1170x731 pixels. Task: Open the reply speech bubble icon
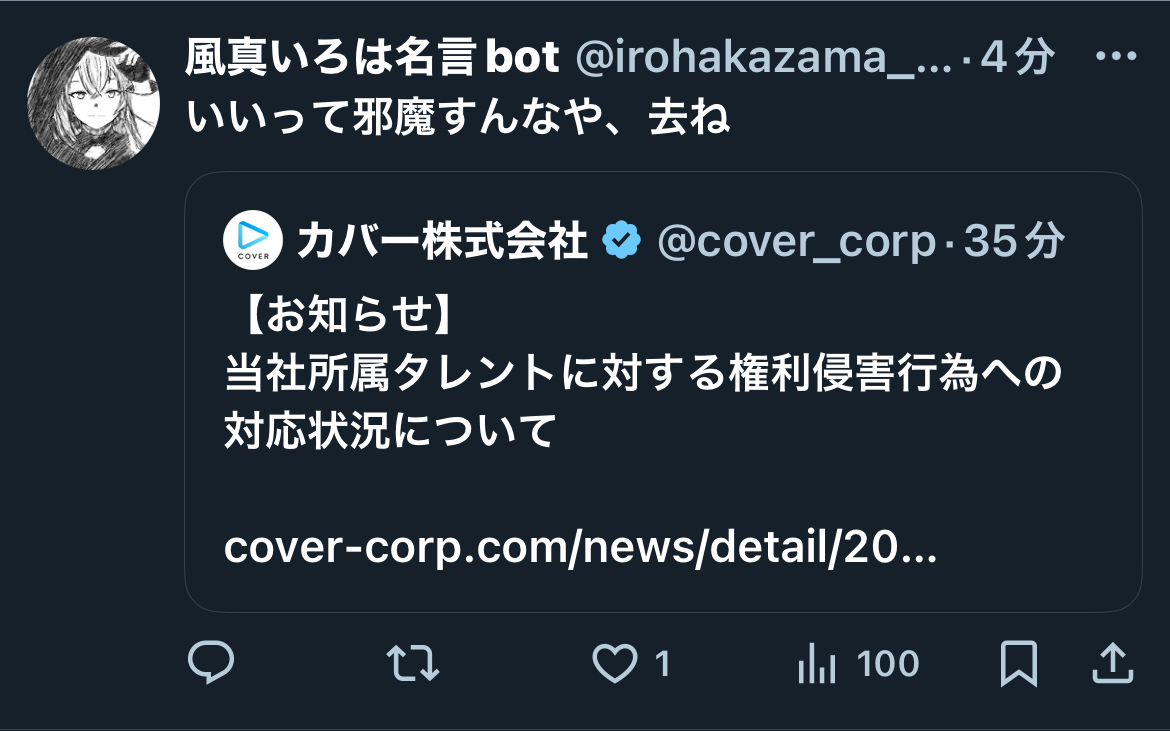211,662
